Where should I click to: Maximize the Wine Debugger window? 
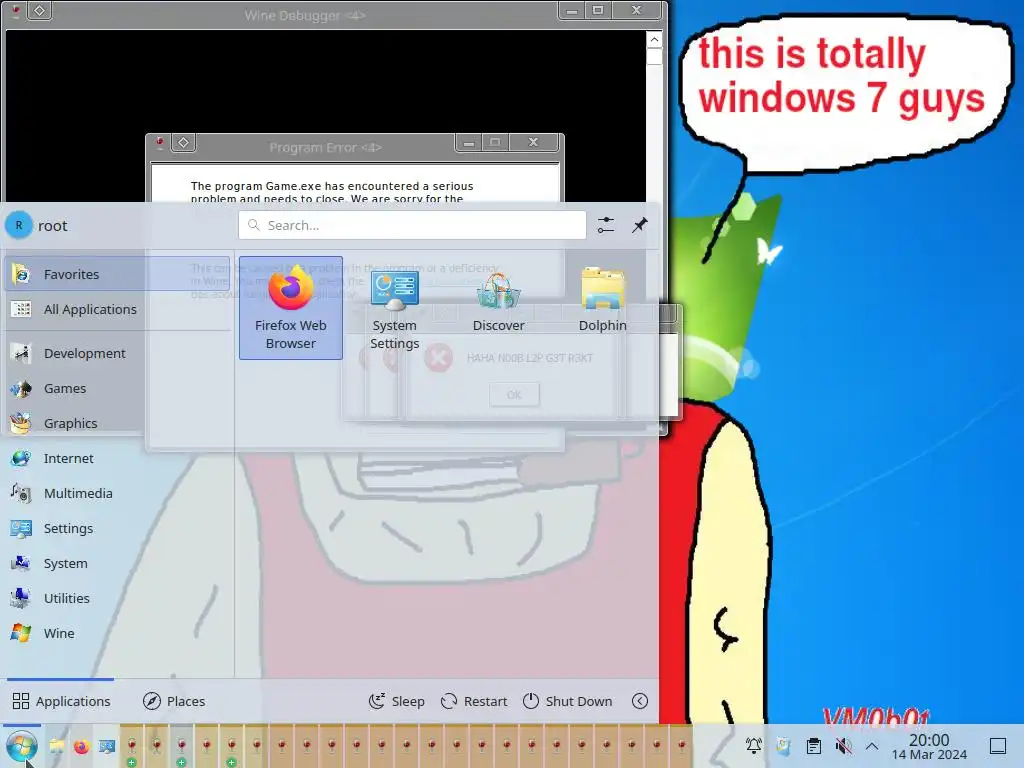(598, 10)
